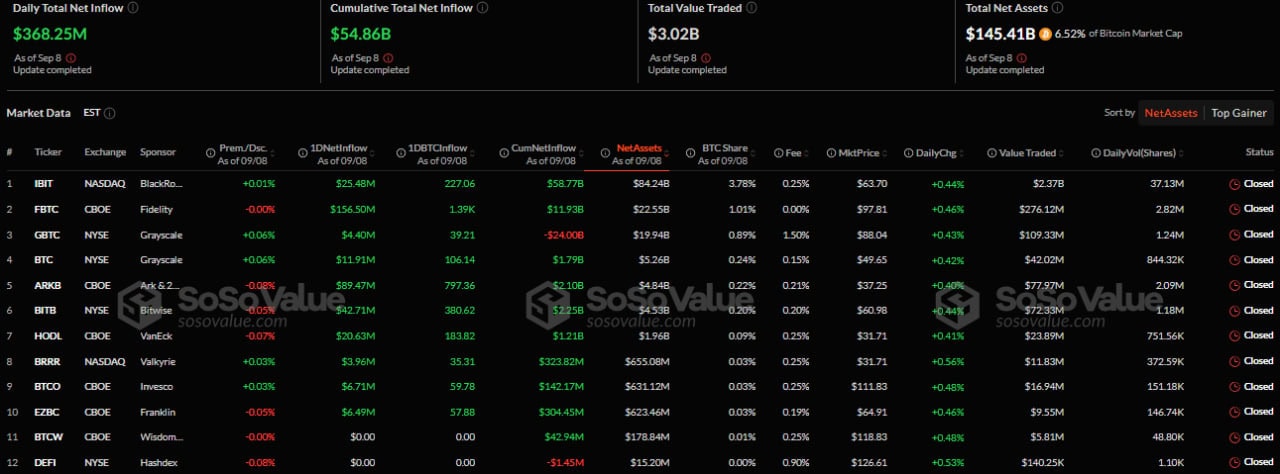Click the Exchange column header
The height and width of the screenshot is (474, 1280).
click(105, 153)
